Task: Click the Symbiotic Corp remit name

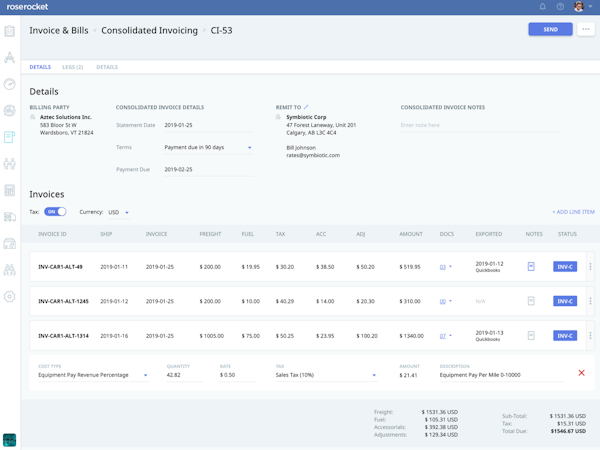Action: (x=306, y=117)
